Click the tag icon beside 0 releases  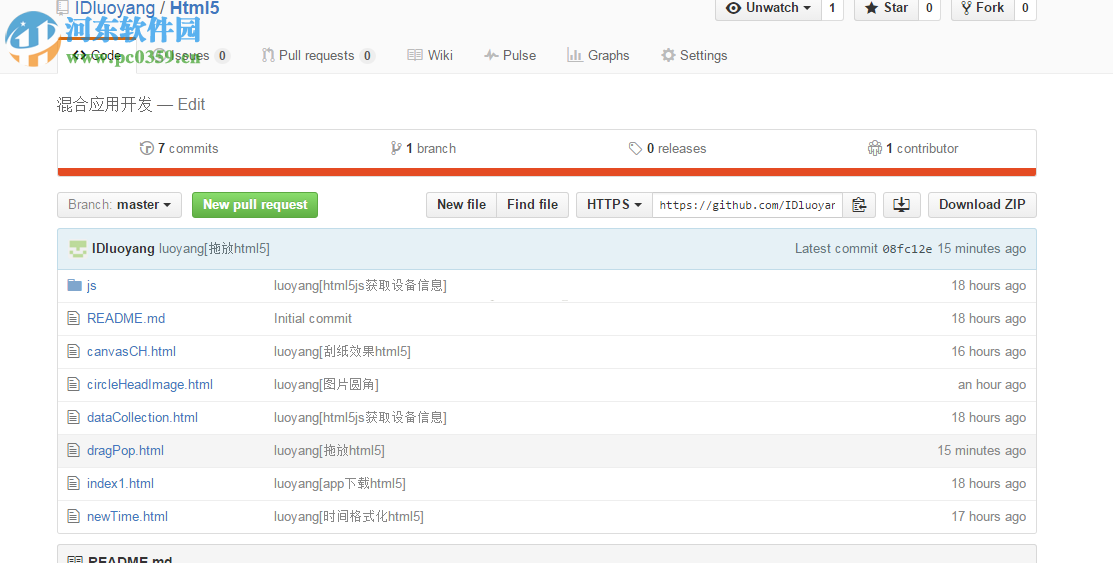point(635,148)
